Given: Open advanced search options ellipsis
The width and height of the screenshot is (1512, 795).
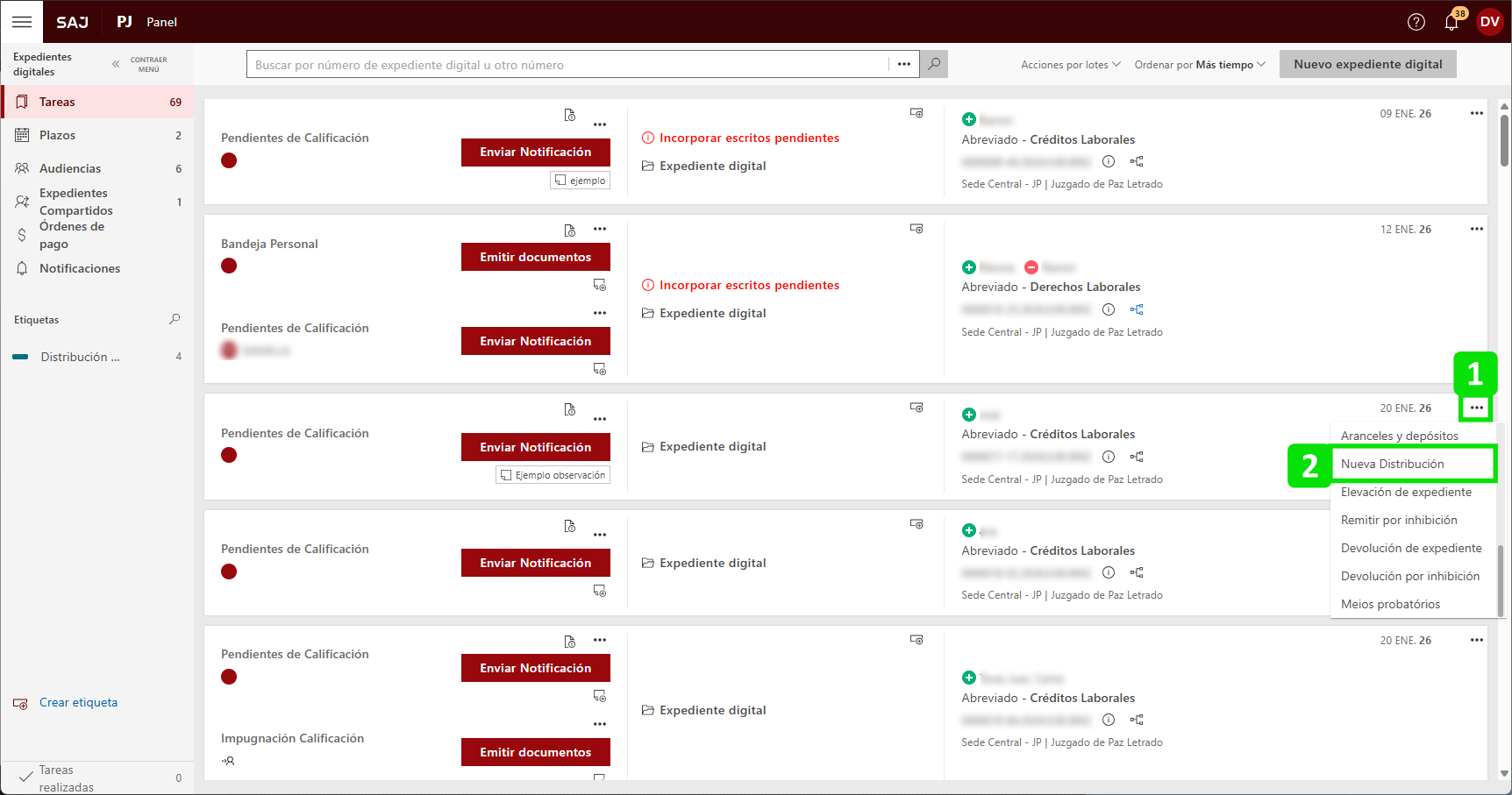Looking at the screenshot, I should 903,64.
